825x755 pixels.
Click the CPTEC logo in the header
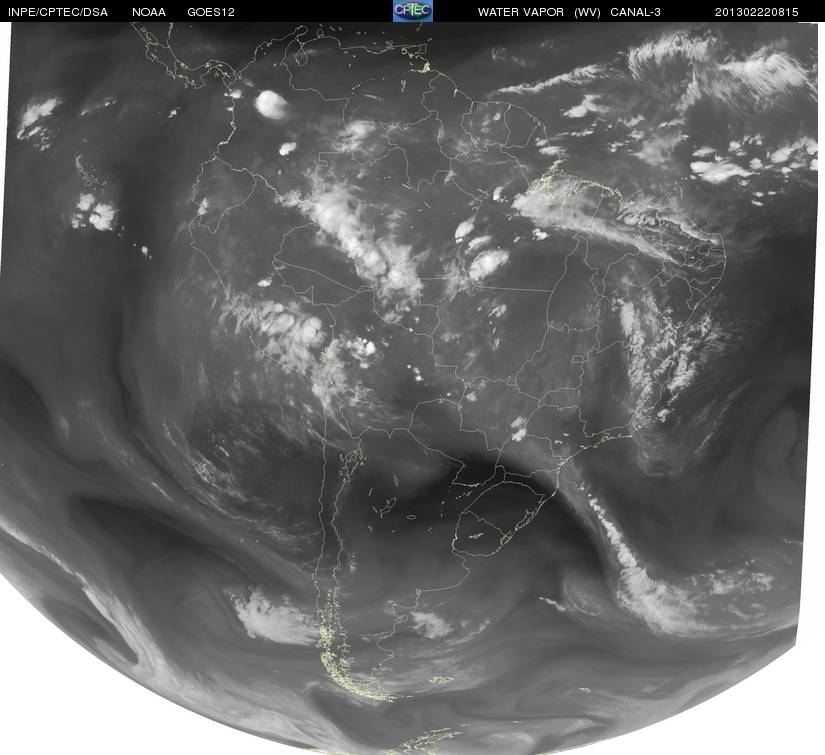[x=413, y=11]
